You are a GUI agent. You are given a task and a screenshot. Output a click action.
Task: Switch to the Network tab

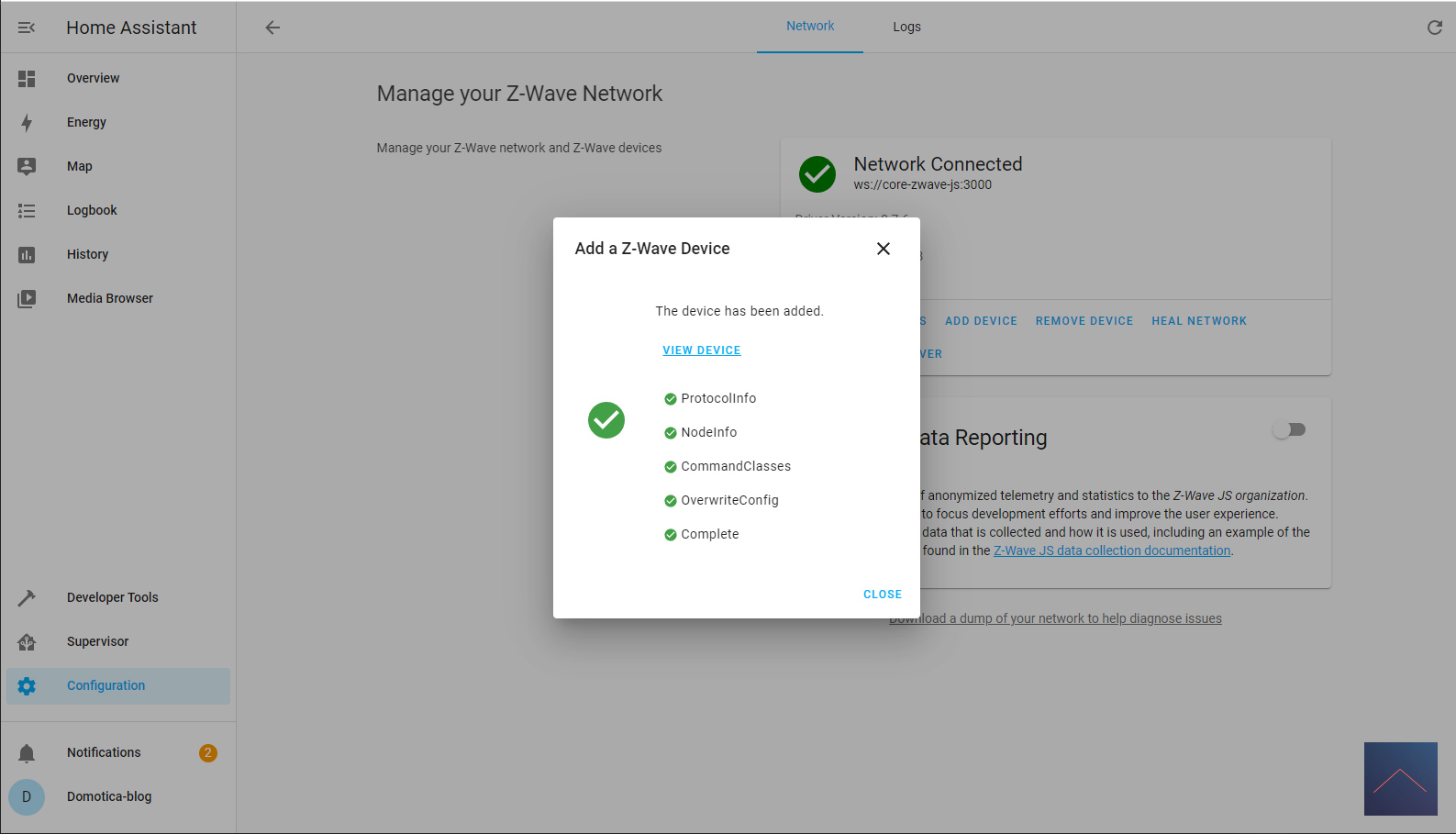(810, 27)
